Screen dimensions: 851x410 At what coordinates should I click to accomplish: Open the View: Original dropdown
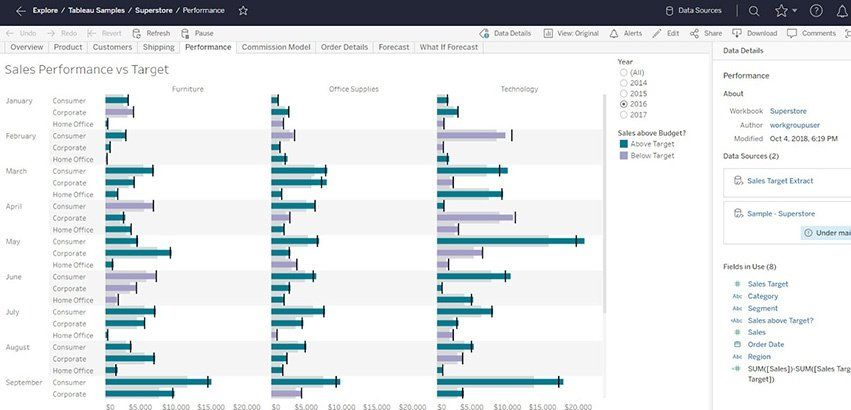pyautogui.click(x=572, y=33)
